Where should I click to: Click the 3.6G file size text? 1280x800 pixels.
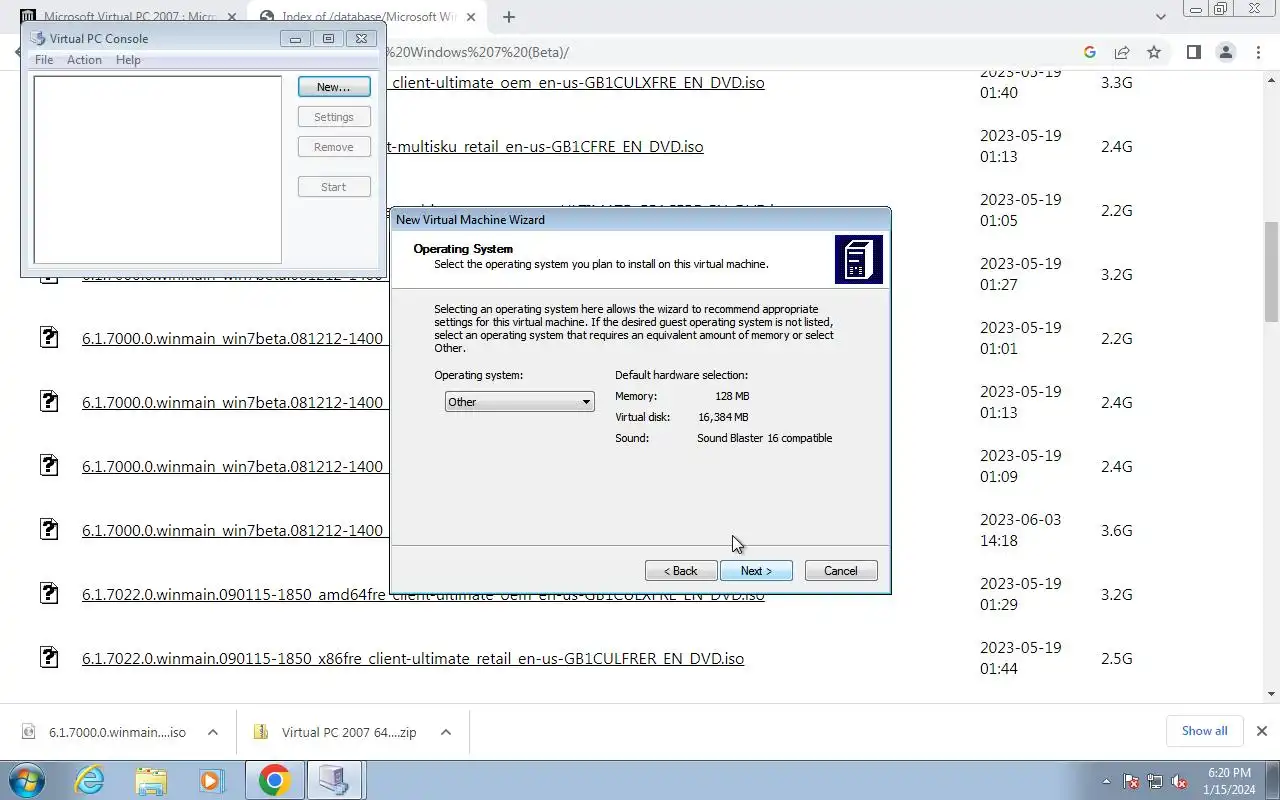point(1116,531)
